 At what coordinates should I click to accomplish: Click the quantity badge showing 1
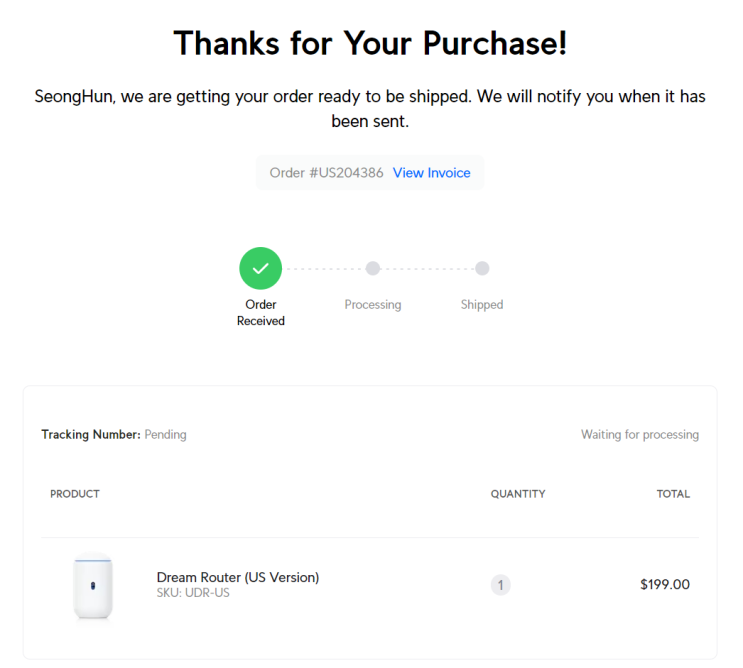(x=500, y=585)
